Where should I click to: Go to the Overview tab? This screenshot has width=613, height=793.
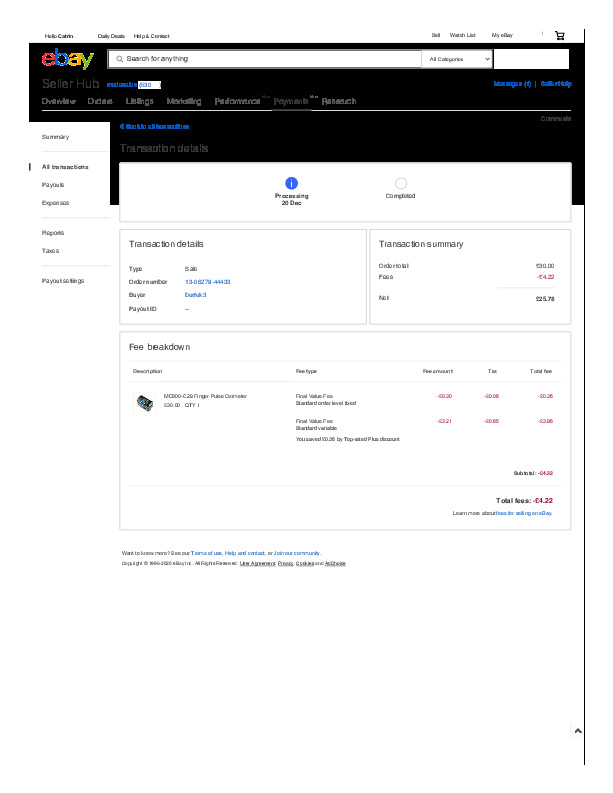[x=58, y=101]
